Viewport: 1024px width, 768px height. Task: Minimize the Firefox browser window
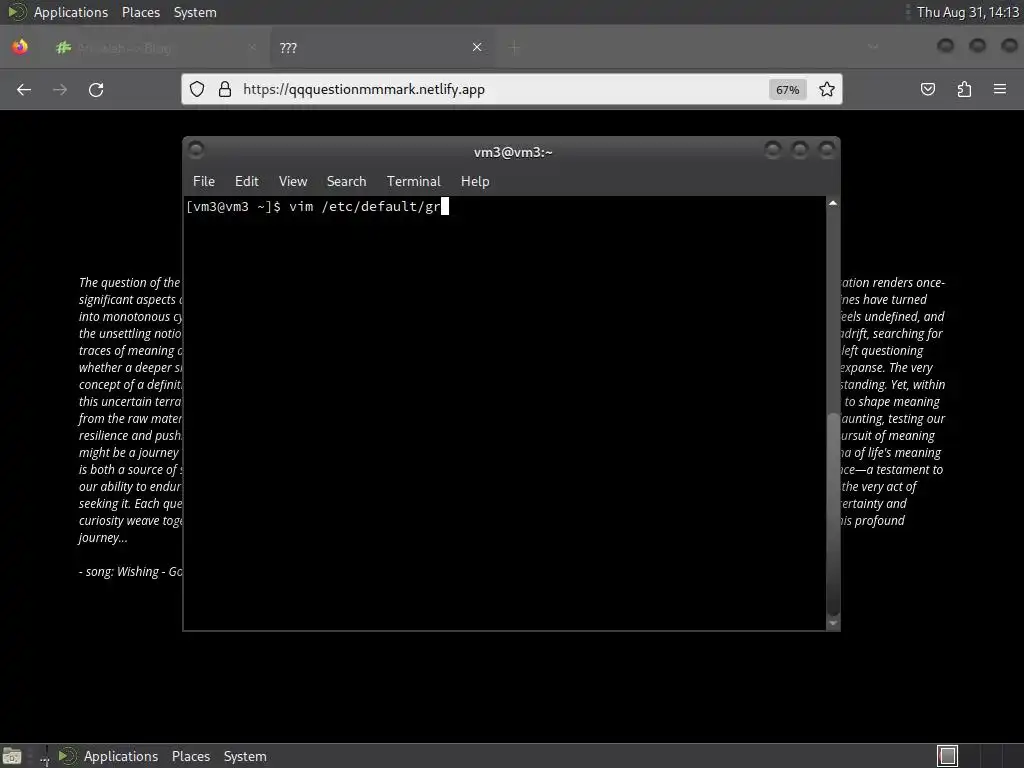click(945, 45)
